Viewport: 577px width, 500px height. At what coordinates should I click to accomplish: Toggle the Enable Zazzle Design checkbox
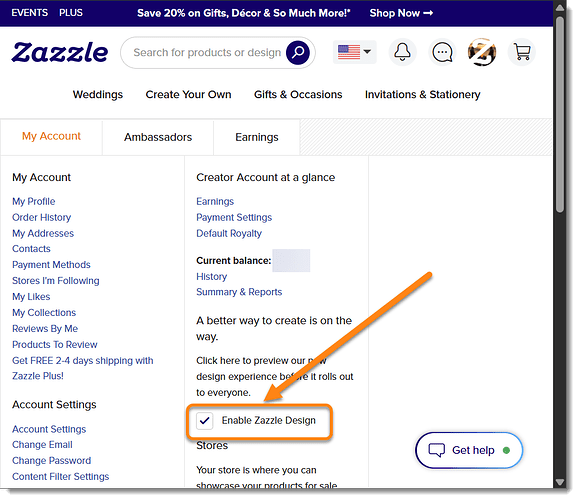point(204,421)
